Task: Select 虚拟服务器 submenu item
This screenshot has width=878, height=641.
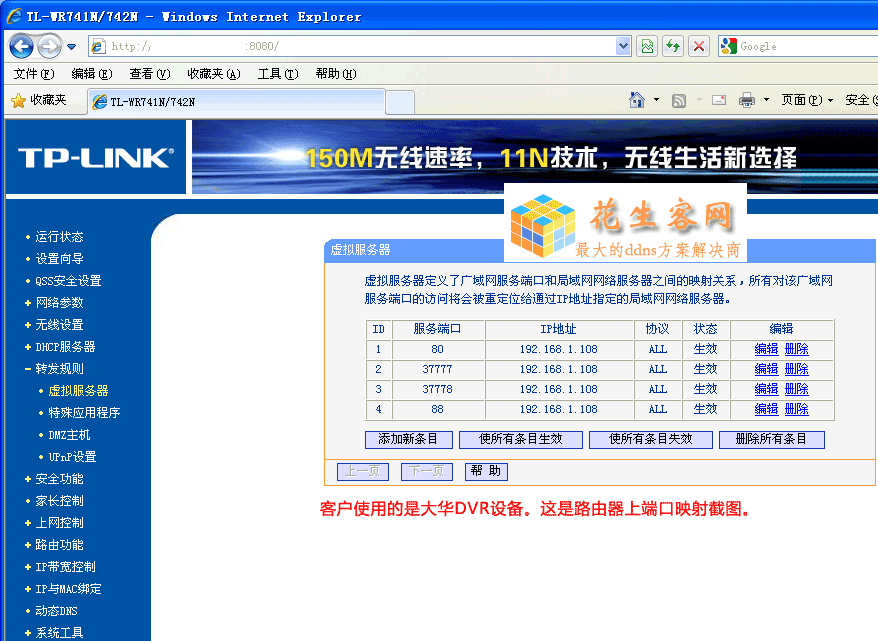Action: click(78, 391)
